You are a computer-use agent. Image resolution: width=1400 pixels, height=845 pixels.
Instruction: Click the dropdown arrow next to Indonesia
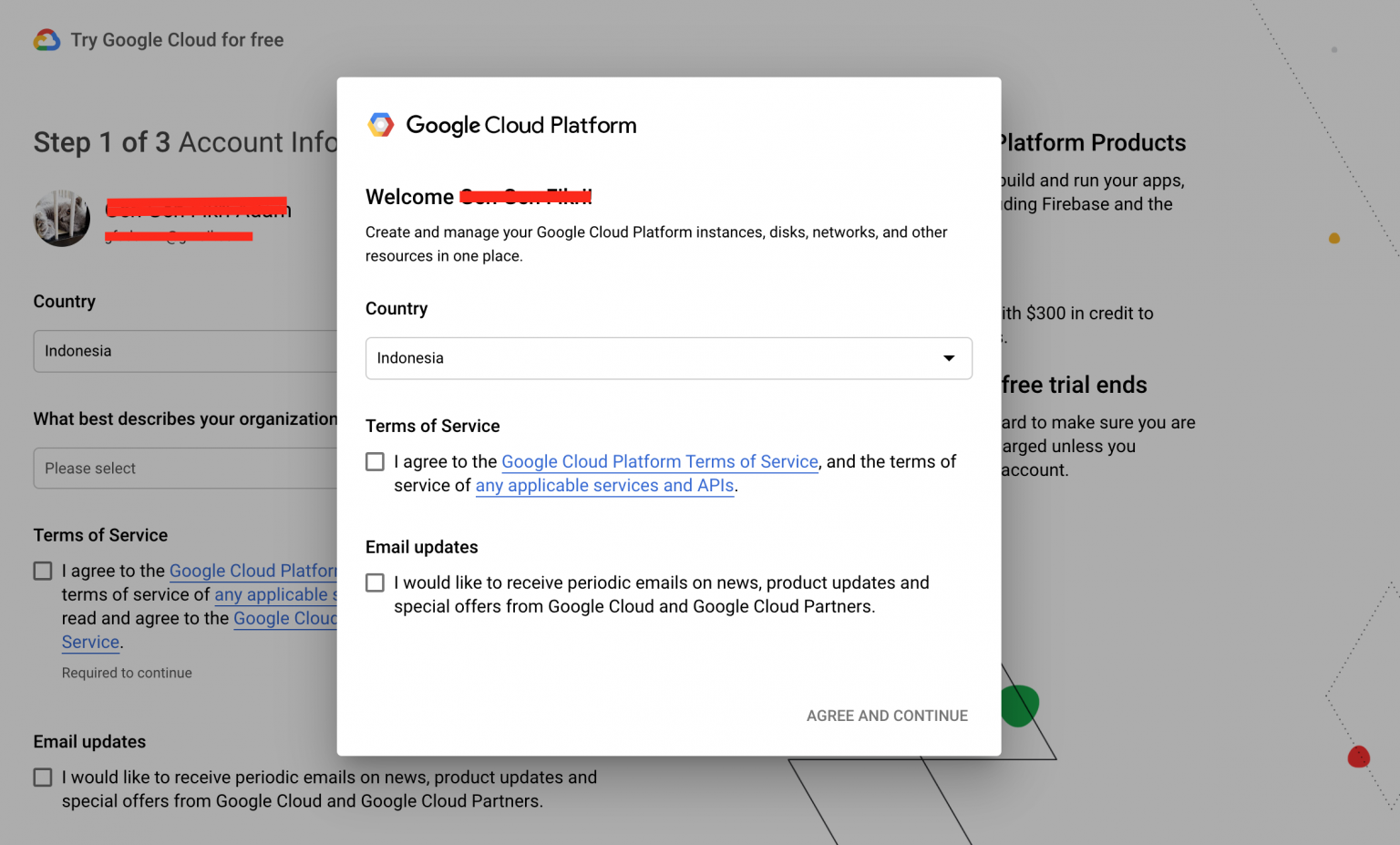coord(948,358)
